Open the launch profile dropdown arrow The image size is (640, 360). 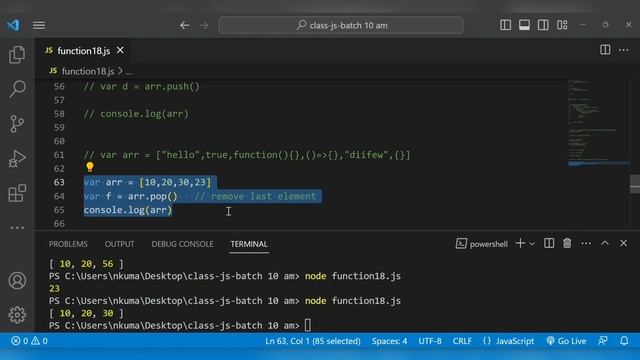[532, 244]
